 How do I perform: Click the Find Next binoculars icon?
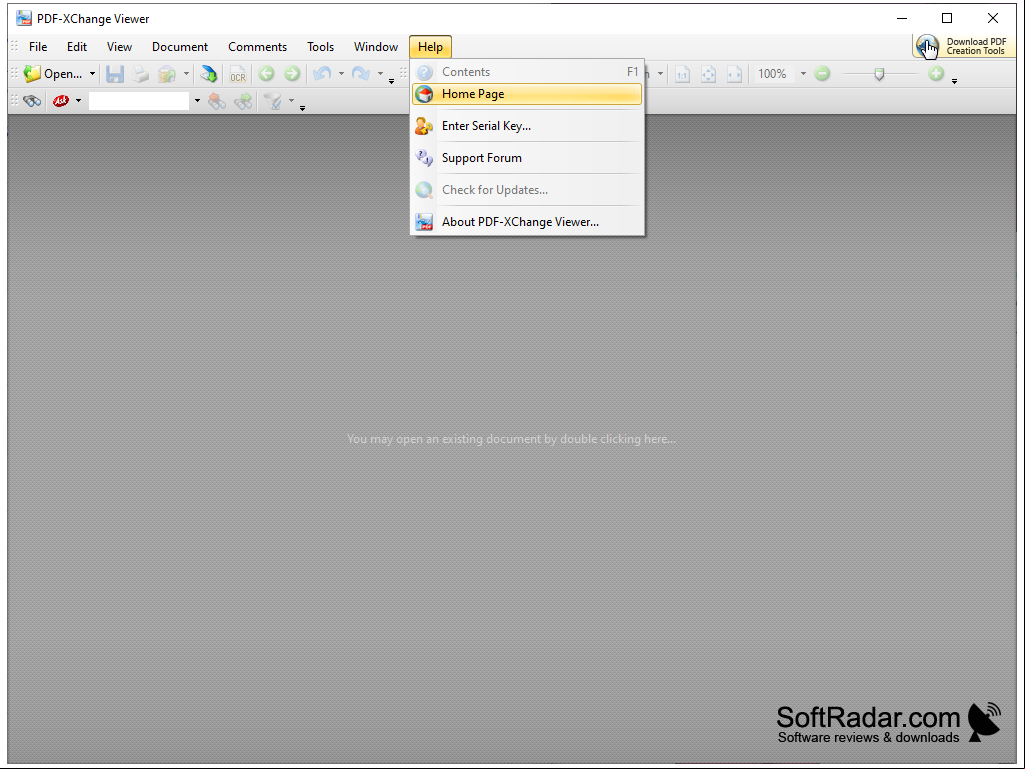click(243, 101)
